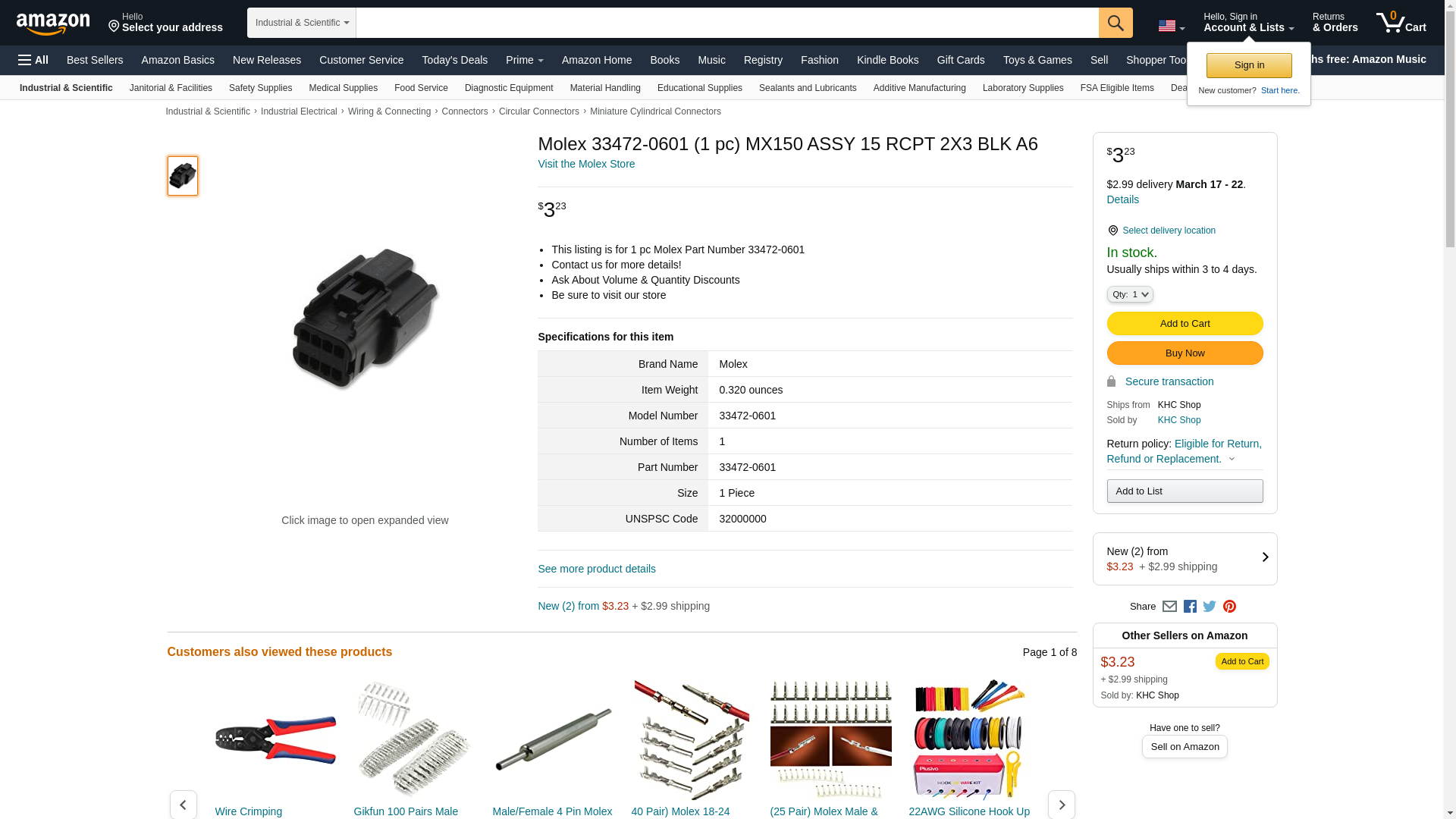Open the All hamburger menu

point(33,60)
